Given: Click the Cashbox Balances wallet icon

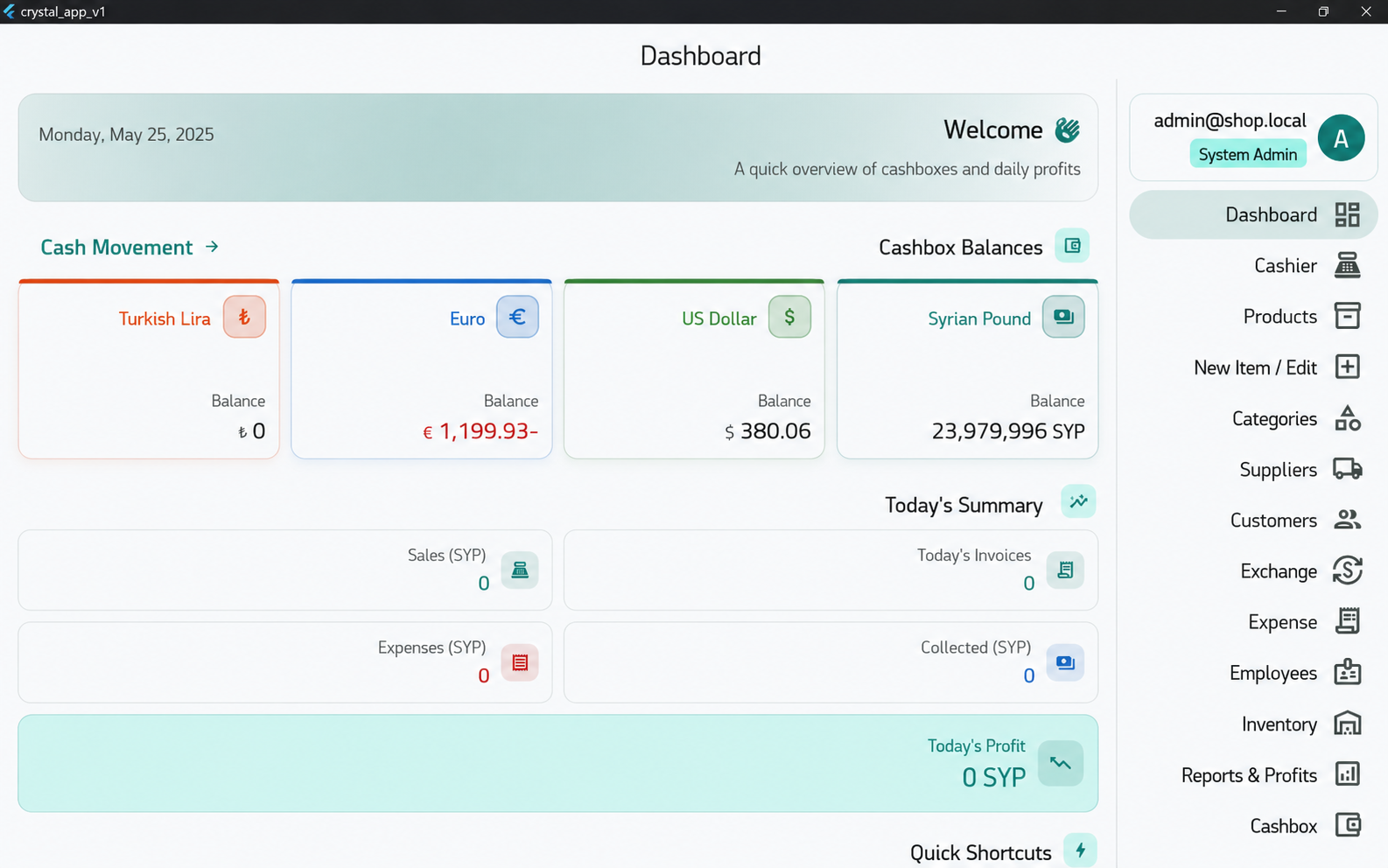Looking at the screenshot, I should pos(1072,246).
